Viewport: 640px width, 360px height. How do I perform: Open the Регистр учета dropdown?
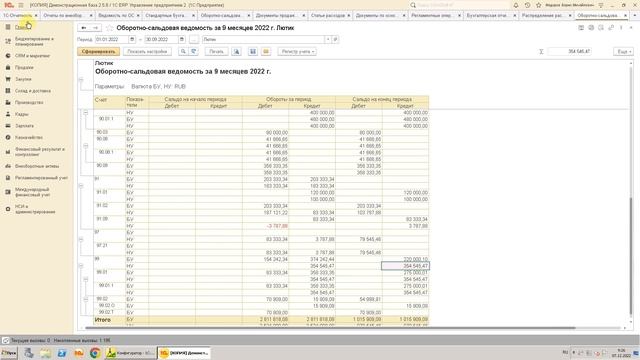[297, 51]
